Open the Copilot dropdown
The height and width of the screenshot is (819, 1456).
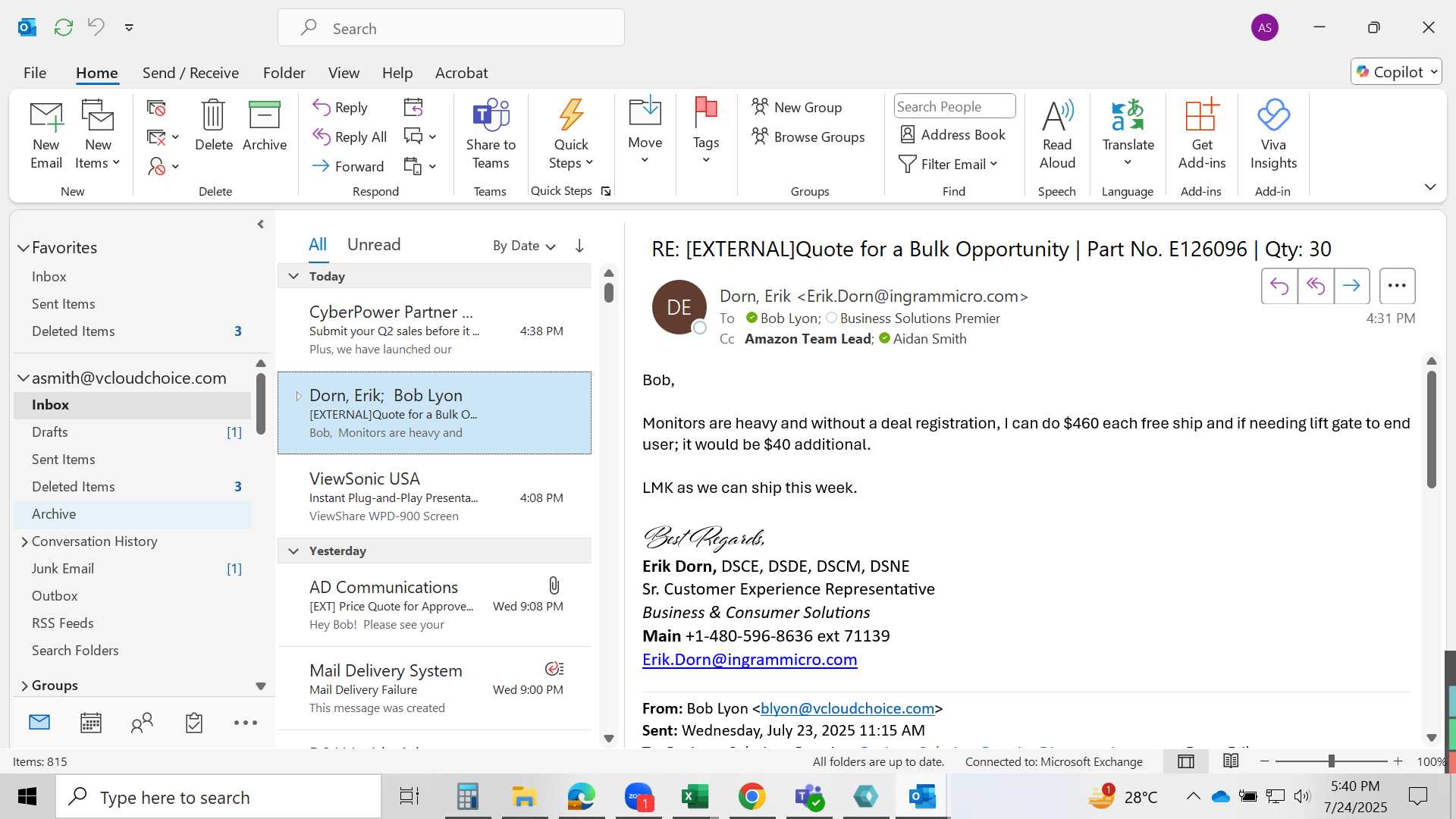click(x=1396, y=72)
